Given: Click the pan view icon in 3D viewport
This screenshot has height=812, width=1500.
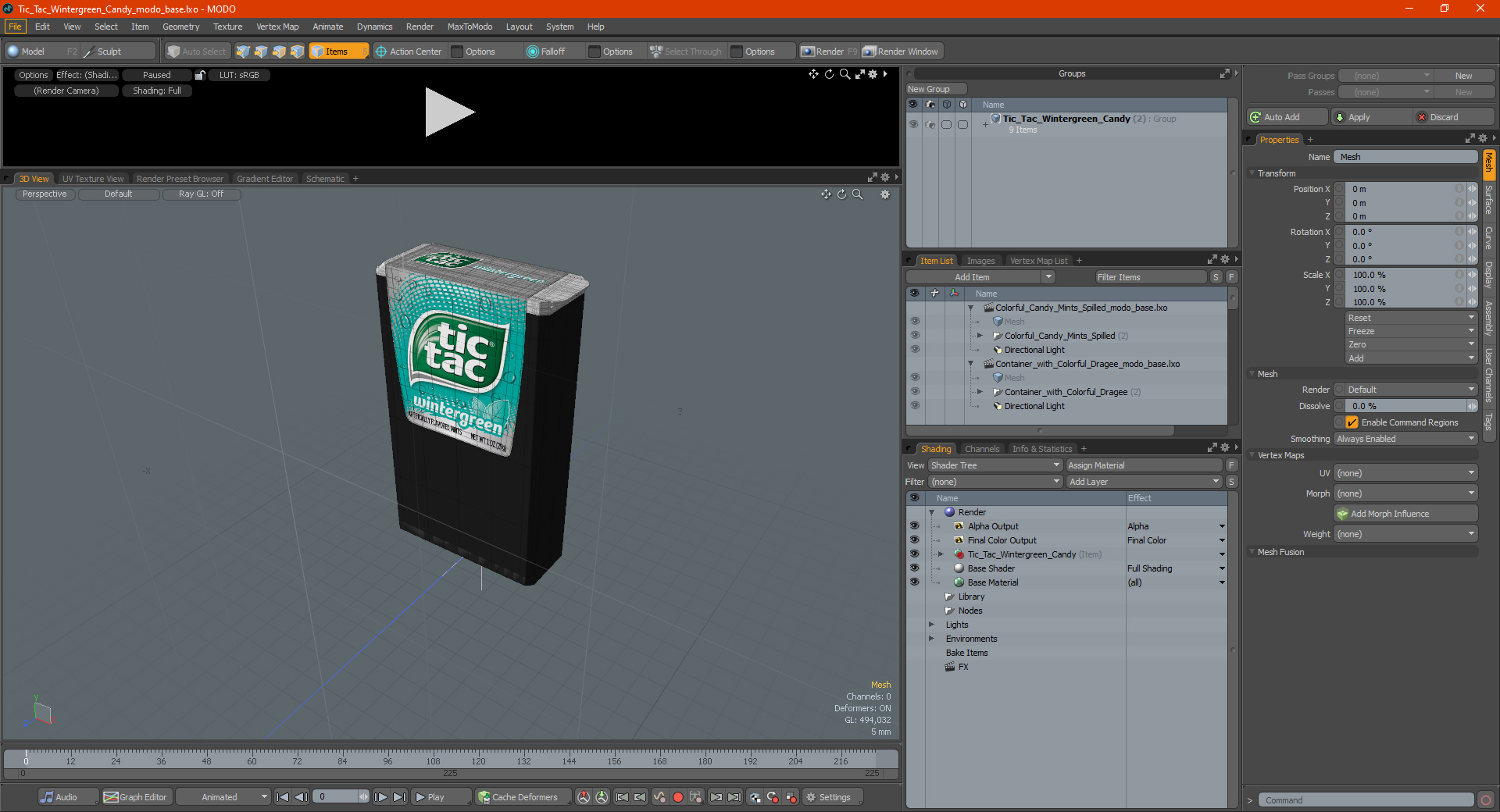Looking at the screenshot, I should [826, 194].
